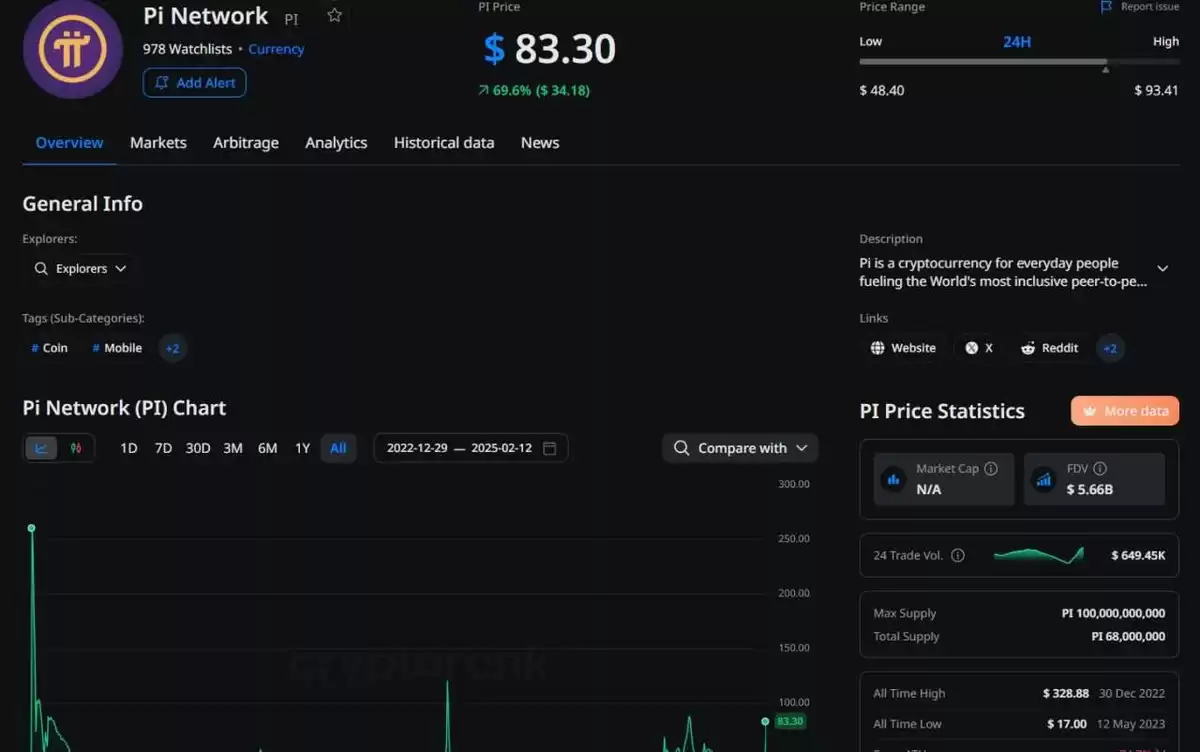Click the search icon in Compare with
Screen dimensions: 1200x752
click(682, 448)
